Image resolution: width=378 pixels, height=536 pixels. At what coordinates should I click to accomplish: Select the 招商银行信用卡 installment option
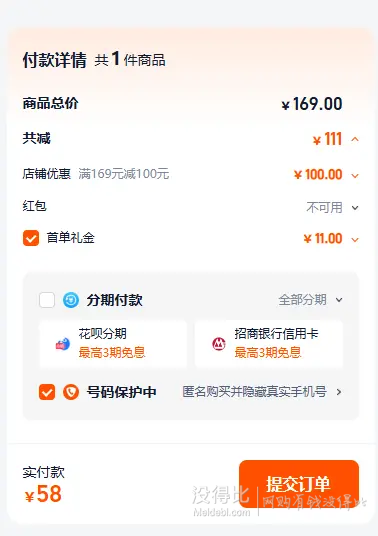pos(269,344)
